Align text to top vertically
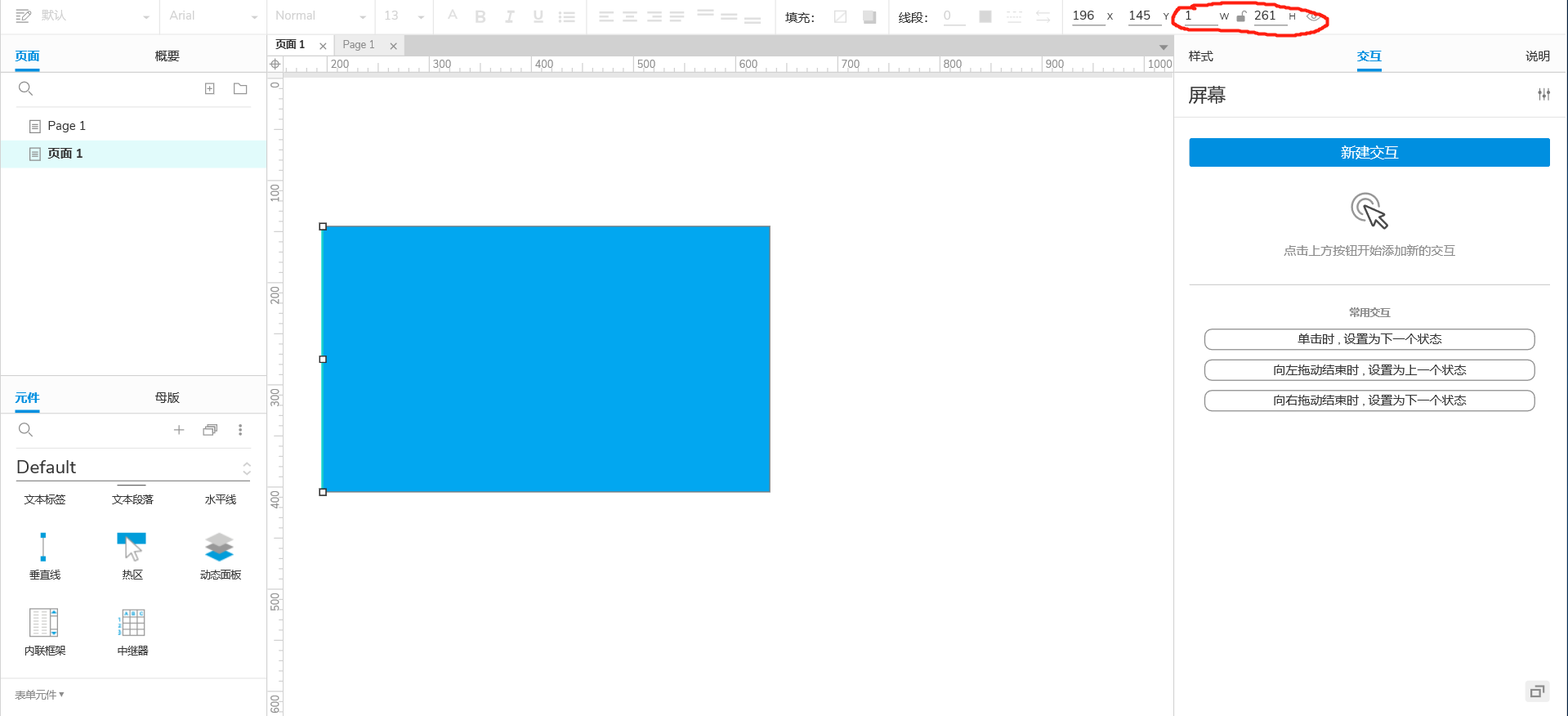Screen dimensions: 1568x716 [705, 14]
